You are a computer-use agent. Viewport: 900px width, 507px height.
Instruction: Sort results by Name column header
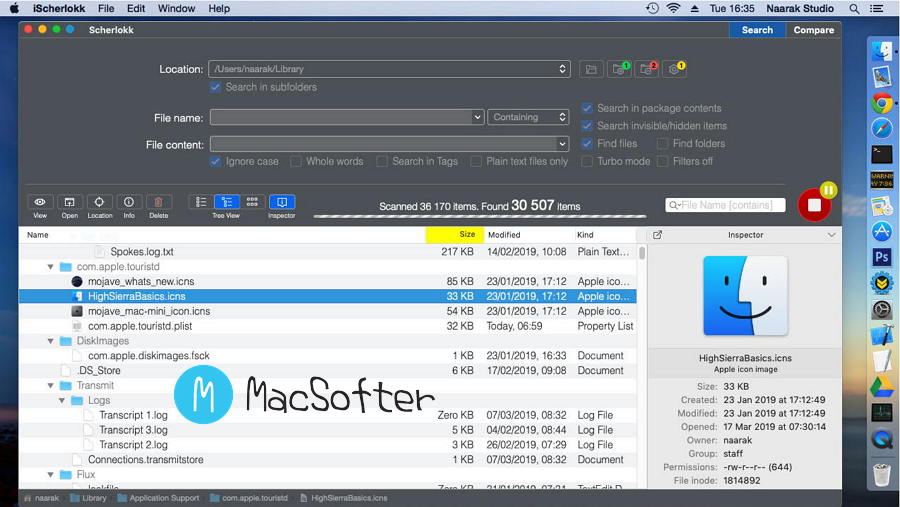point(222,235)
